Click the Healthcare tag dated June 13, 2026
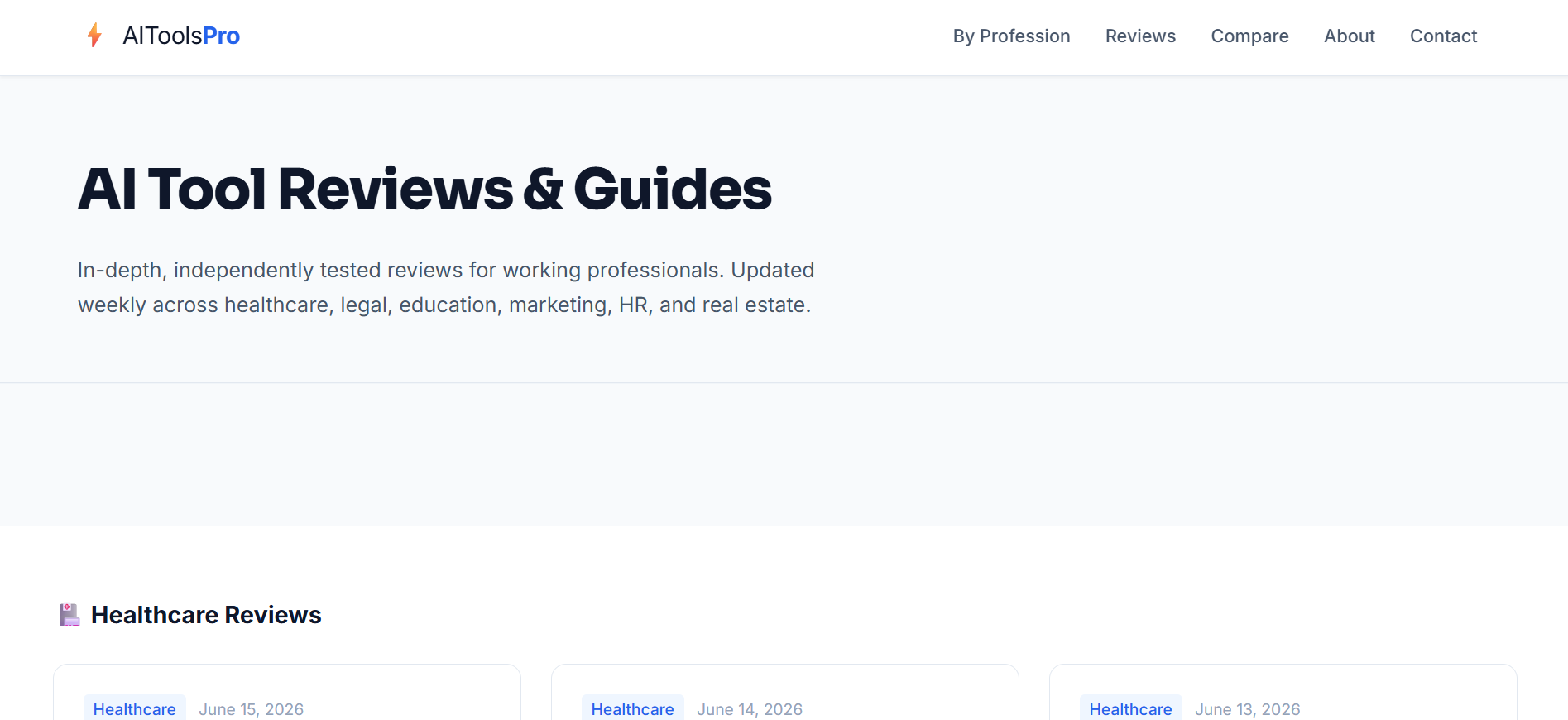The width and height of the screenshot is (1568, 720). 1131,709
